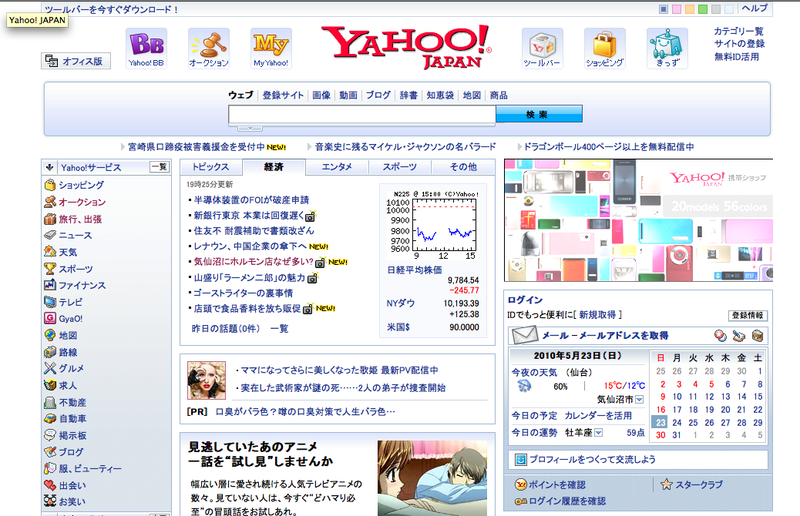Click the オフィス版 button

coord(76,61)
